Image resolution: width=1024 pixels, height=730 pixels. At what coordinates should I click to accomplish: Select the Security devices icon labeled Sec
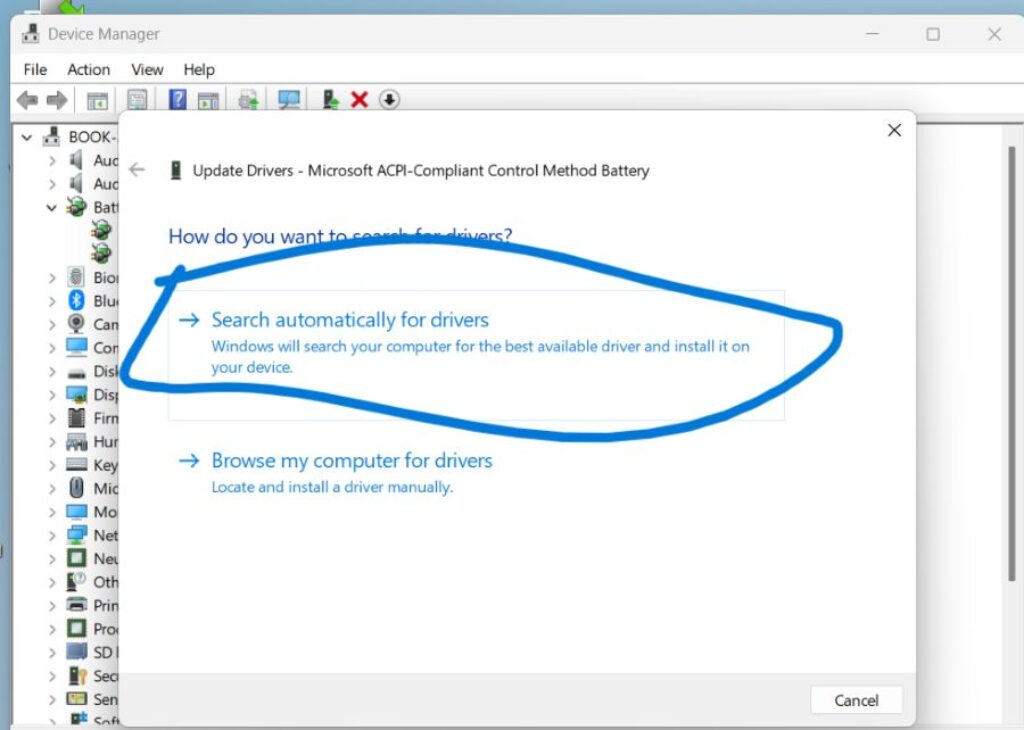pos(76,675)
